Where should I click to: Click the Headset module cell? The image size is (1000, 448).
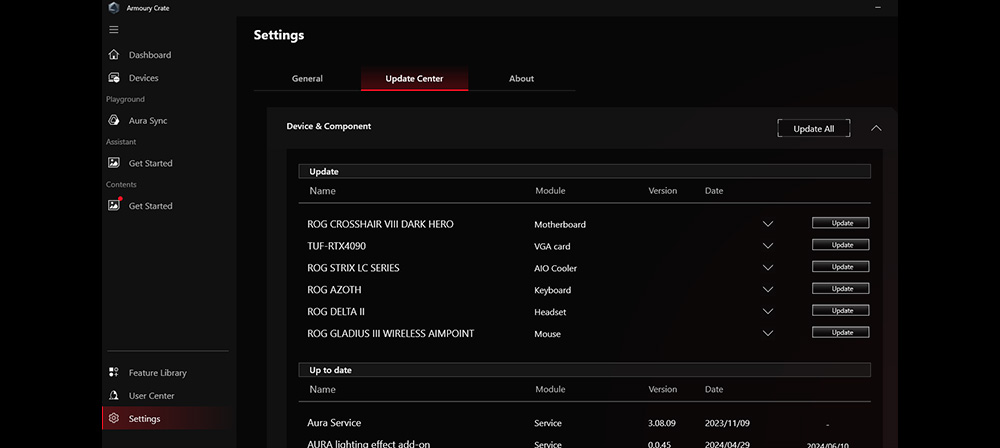point(550,312)
